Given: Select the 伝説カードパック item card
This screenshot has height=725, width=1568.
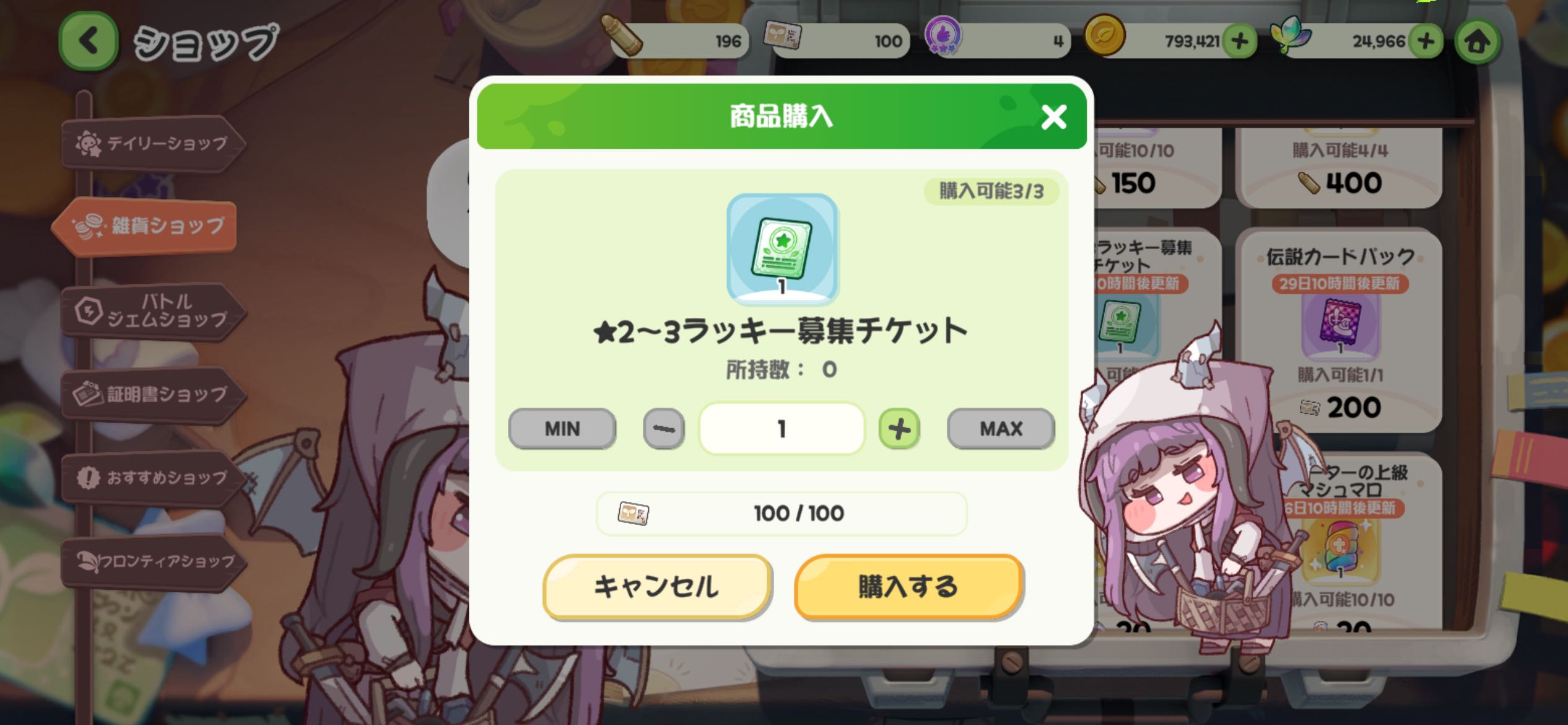Looking at the screenshot, I should point(1339,332).
